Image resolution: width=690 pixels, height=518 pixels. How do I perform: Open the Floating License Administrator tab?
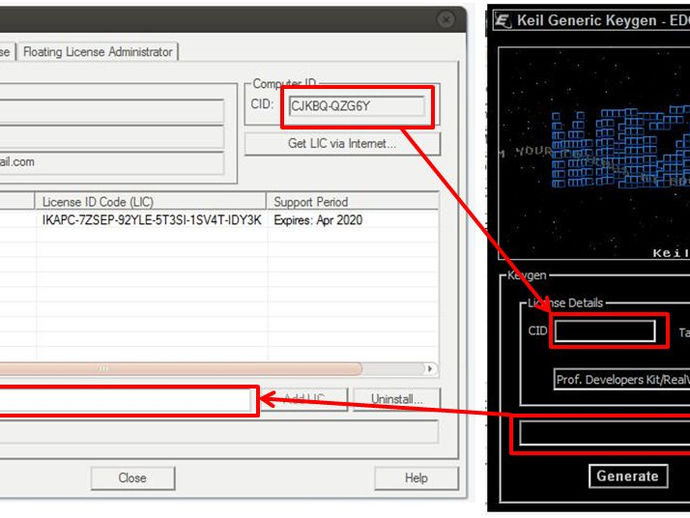[98, 51]
